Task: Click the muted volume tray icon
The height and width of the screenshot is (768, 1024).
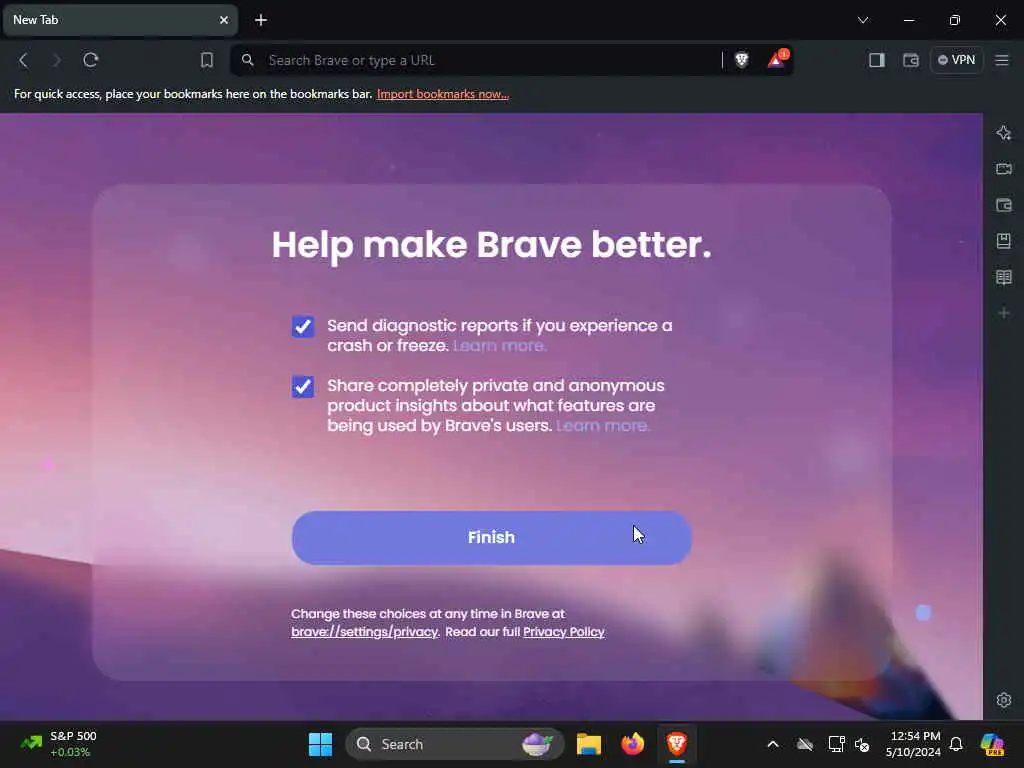Action: point(862,744)
